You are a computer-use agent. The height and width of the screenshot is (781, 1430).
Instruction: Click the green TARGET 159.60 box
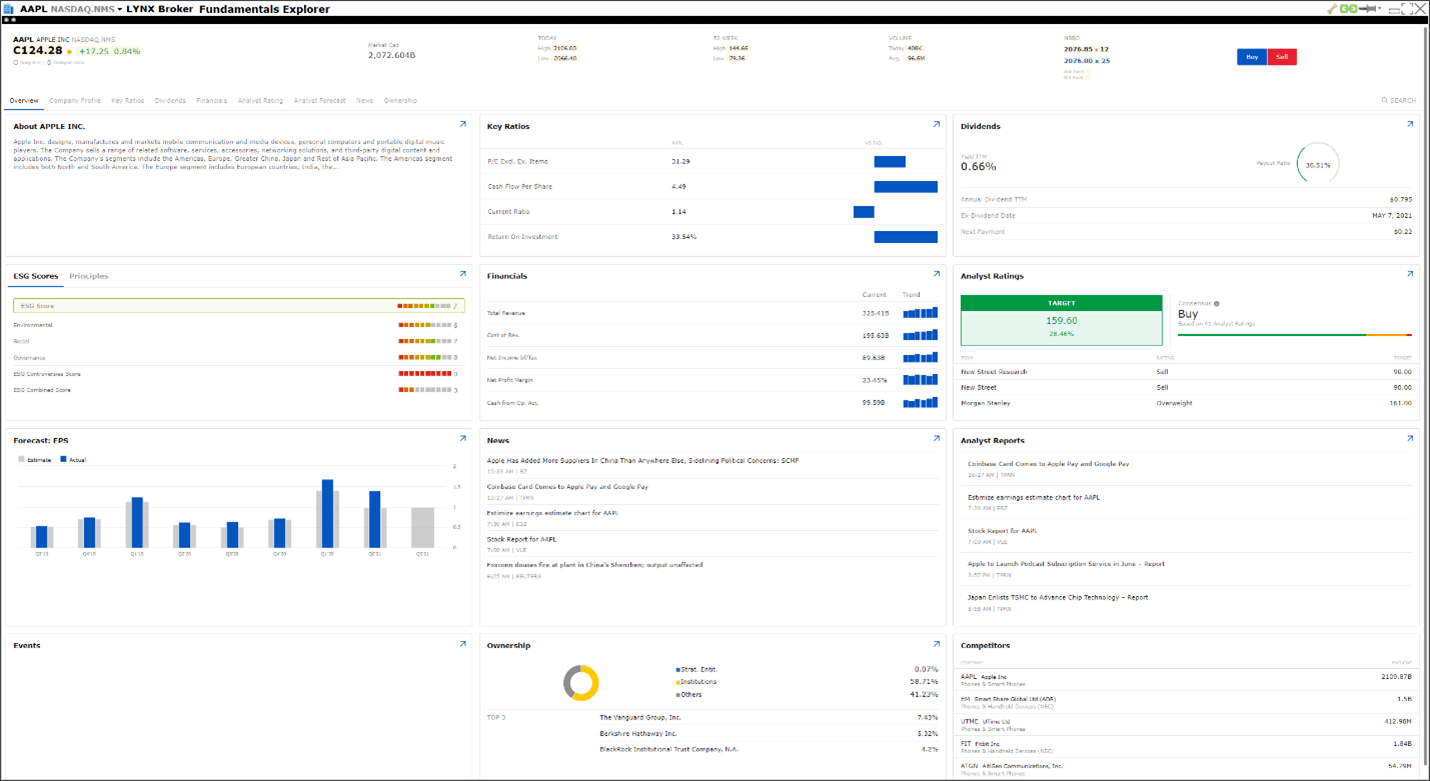(1061, 320)
